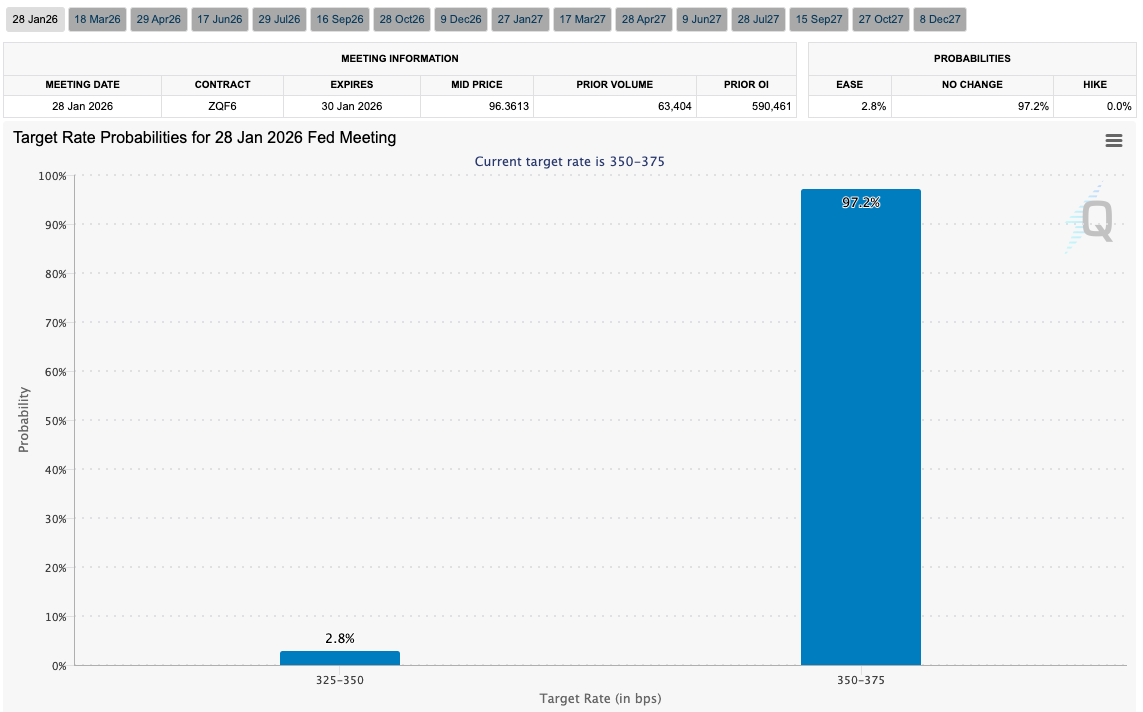
Task: Click the 97.2% bar for 350-375
Action: [x=860, y=430]
